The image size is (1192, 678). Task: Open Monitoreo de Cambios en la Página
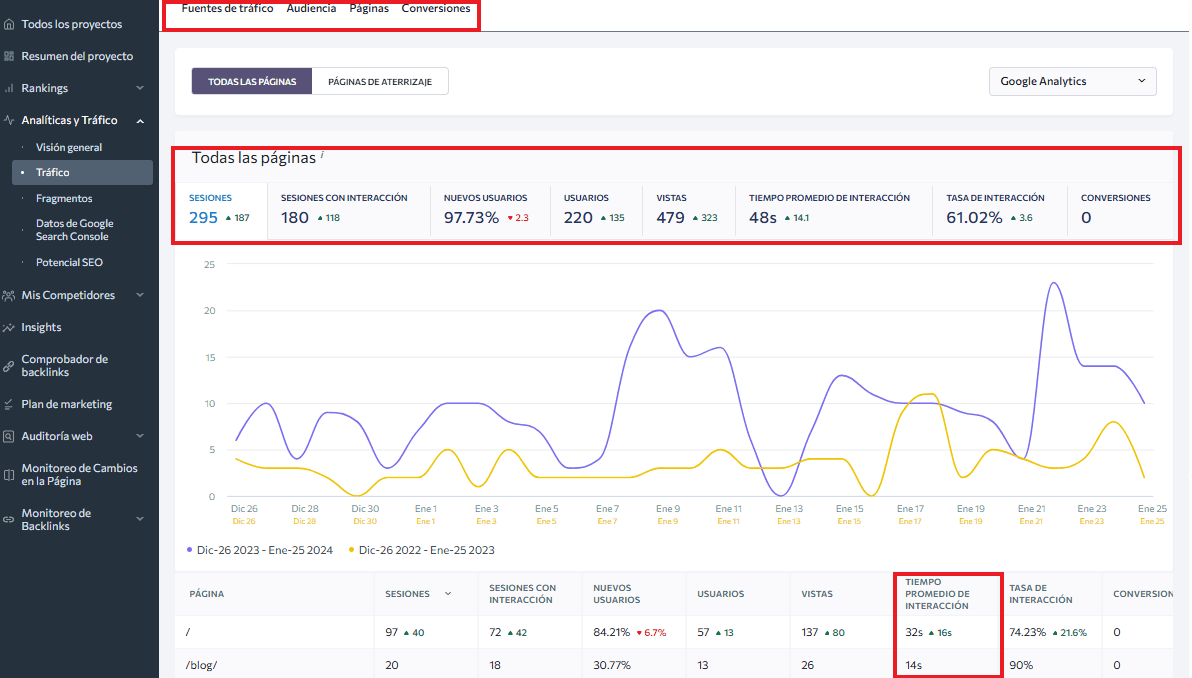tap(79, 474)
